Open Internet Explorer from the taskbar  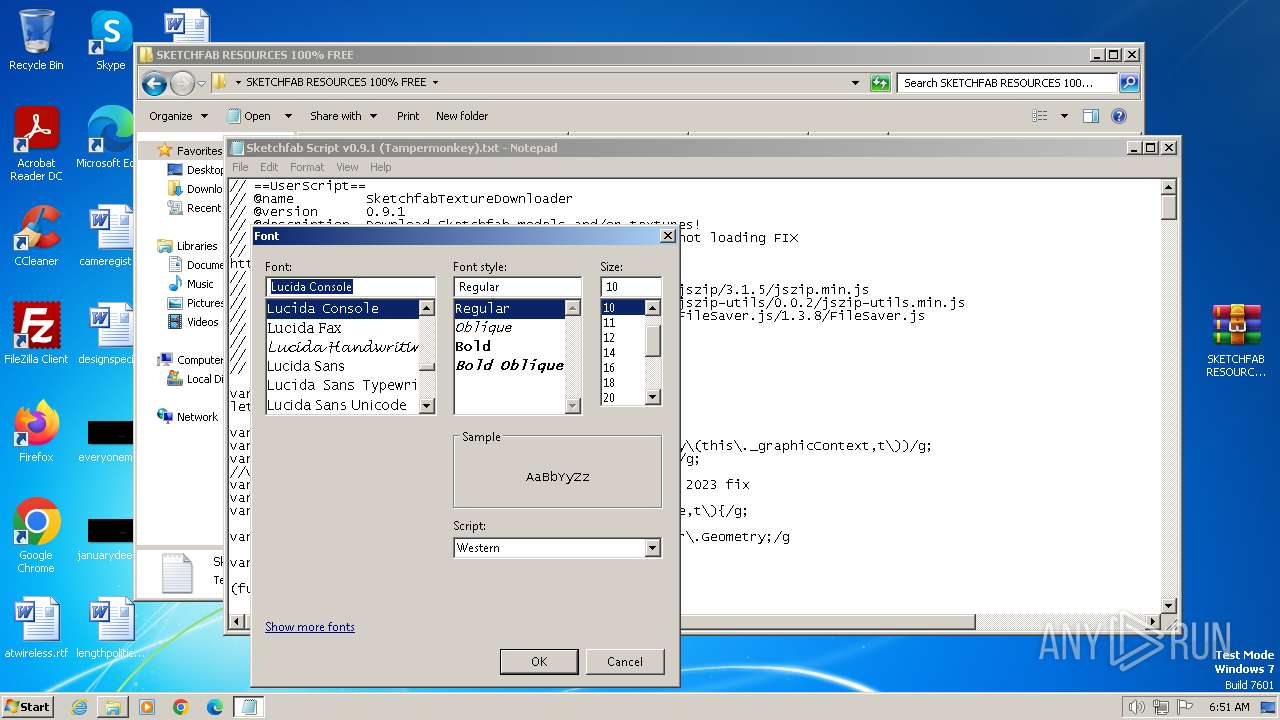pyautogui.click(x=80, y=707)
